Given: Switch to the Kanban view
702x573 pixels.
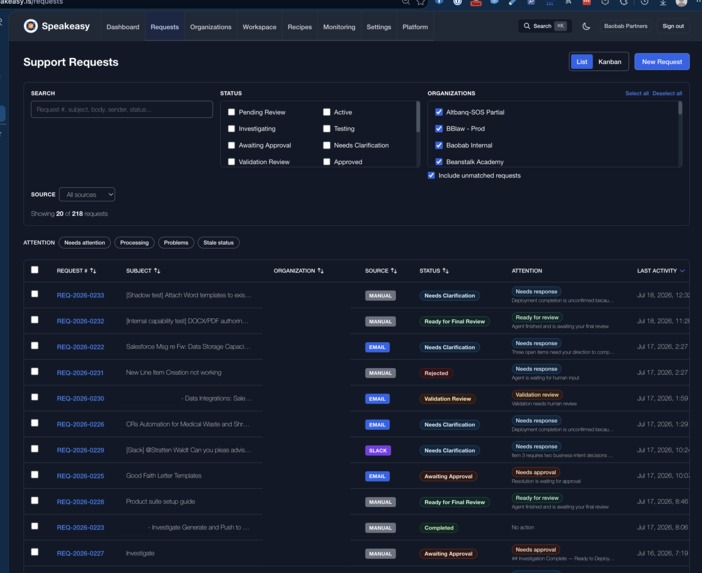Looking at the screenshot, I should [x=610, y=62].
